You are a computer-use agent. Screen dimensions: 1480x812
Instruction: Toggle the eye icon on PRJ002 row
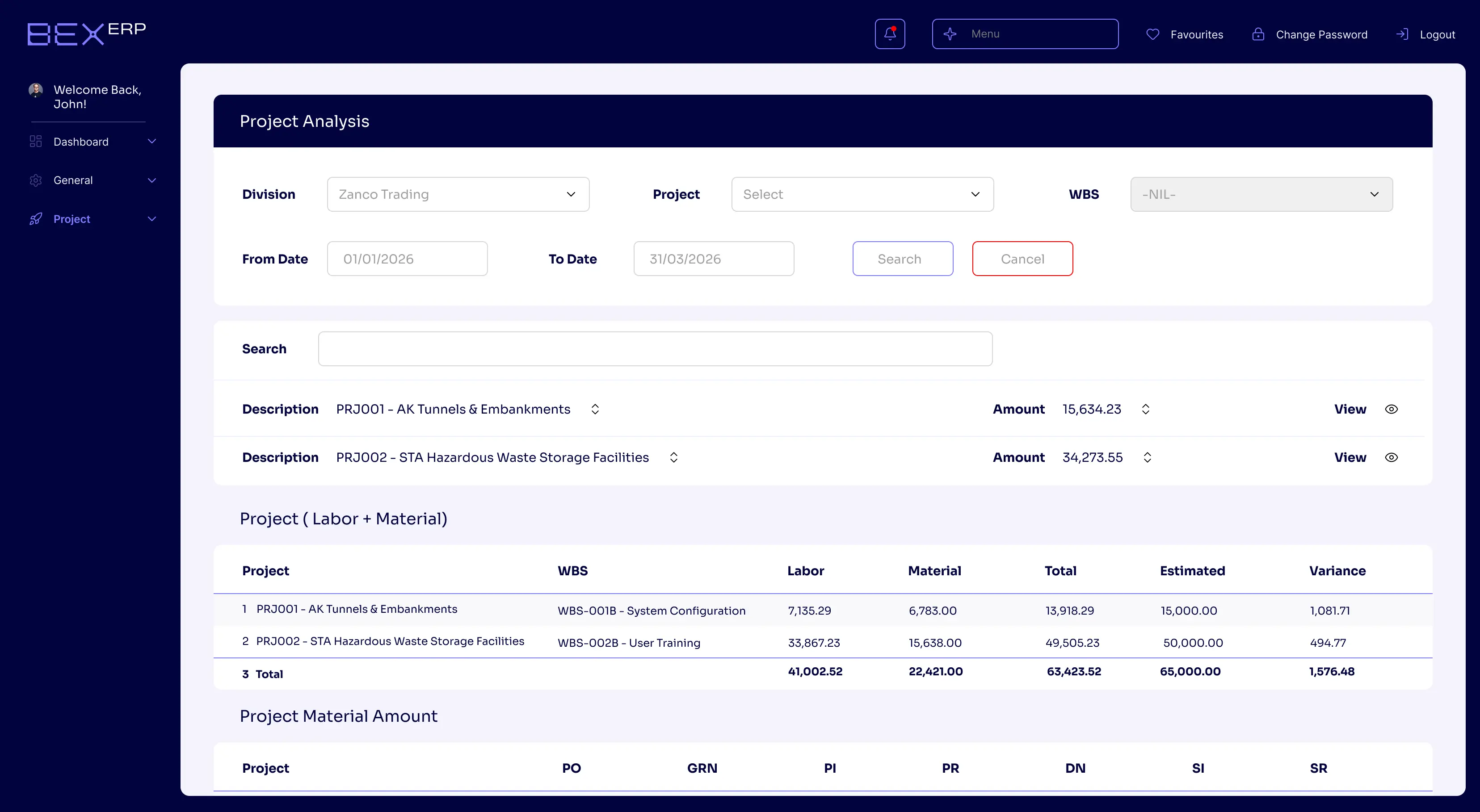[x=1392, y=457]
